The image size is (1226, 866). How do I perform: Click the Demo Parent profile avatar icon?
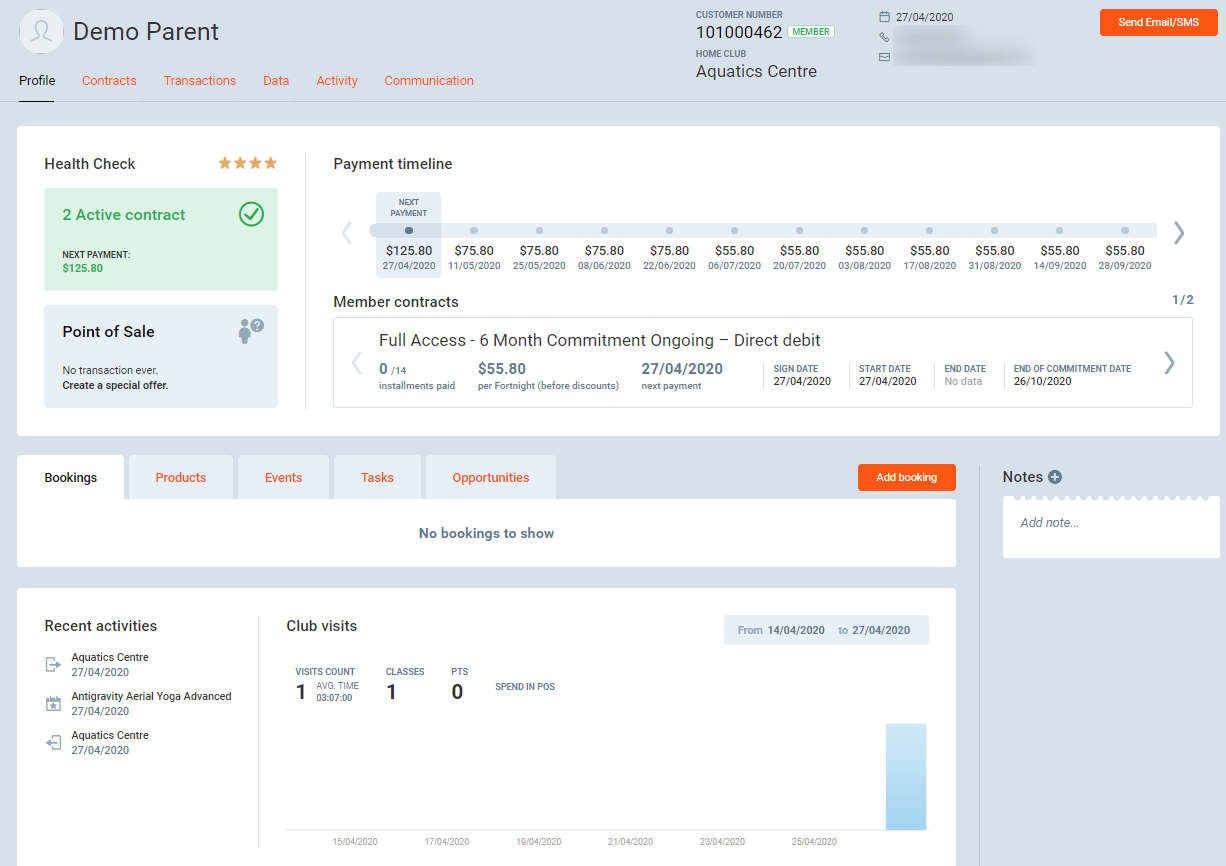[x=41, y=32]
